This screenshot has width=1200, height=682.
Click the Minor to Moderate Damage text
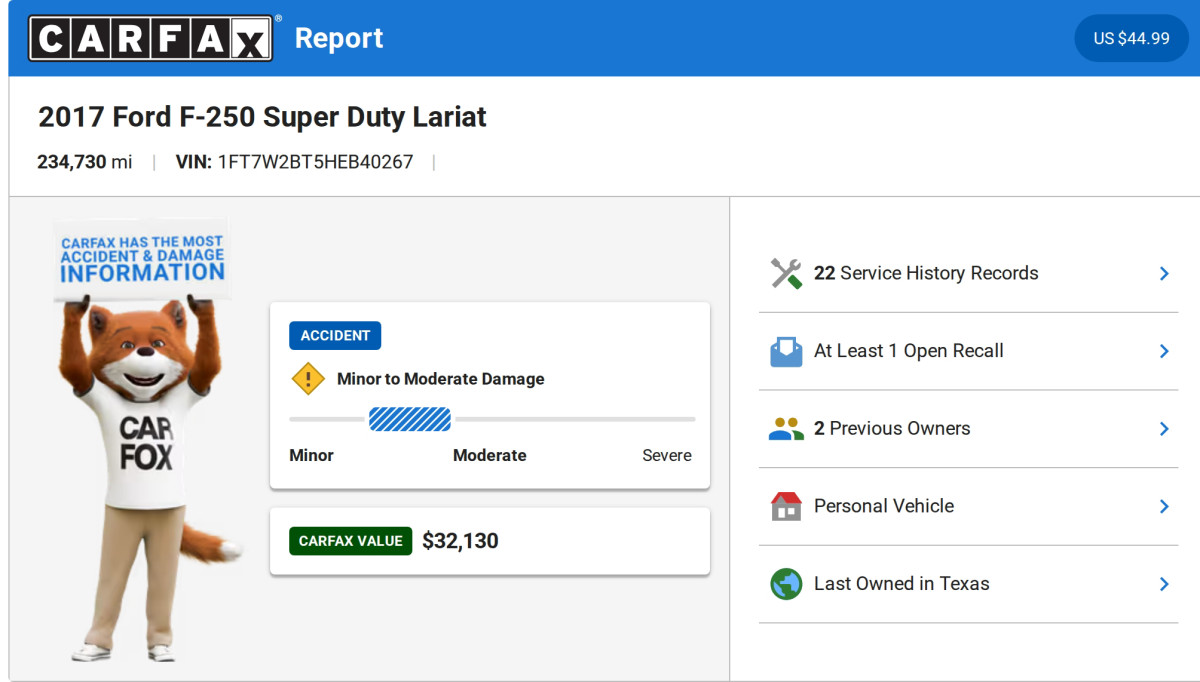tap(441, 379)
